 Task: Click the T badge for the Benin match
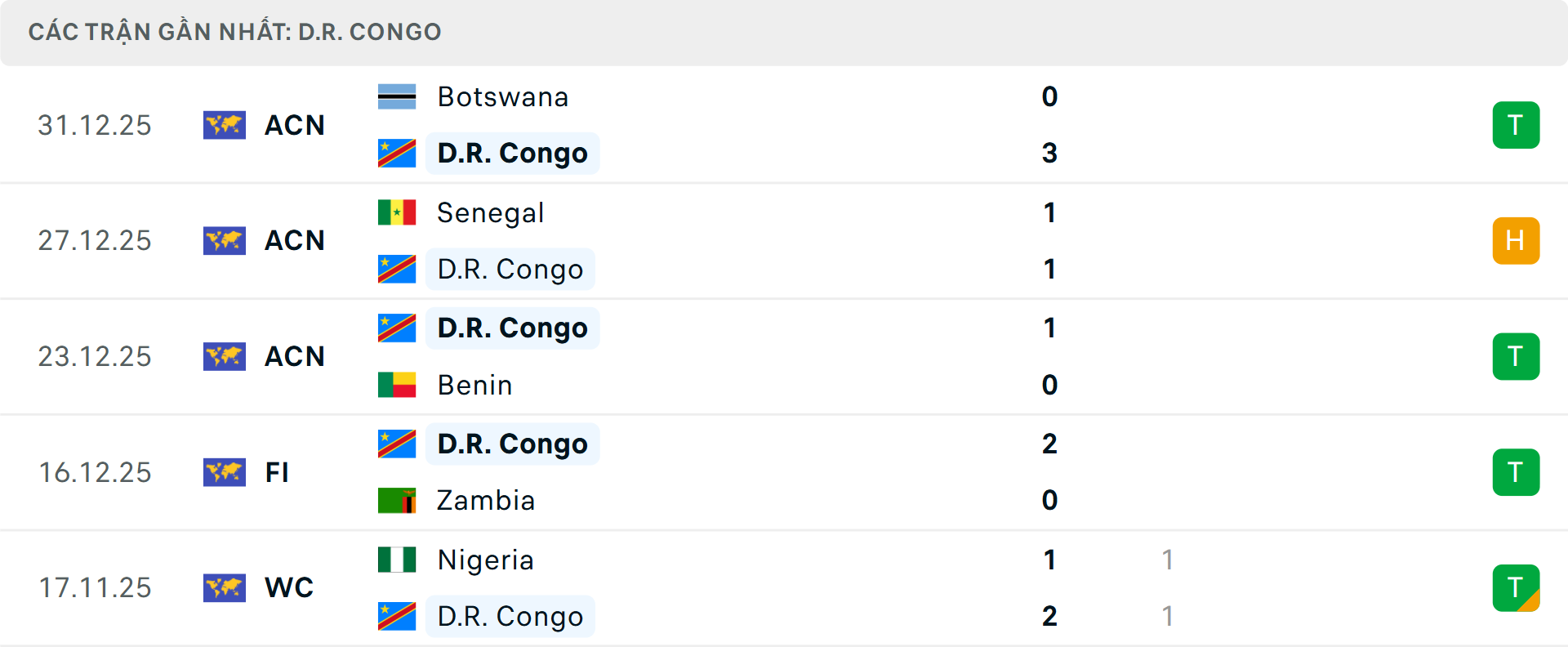point(1517,356)
